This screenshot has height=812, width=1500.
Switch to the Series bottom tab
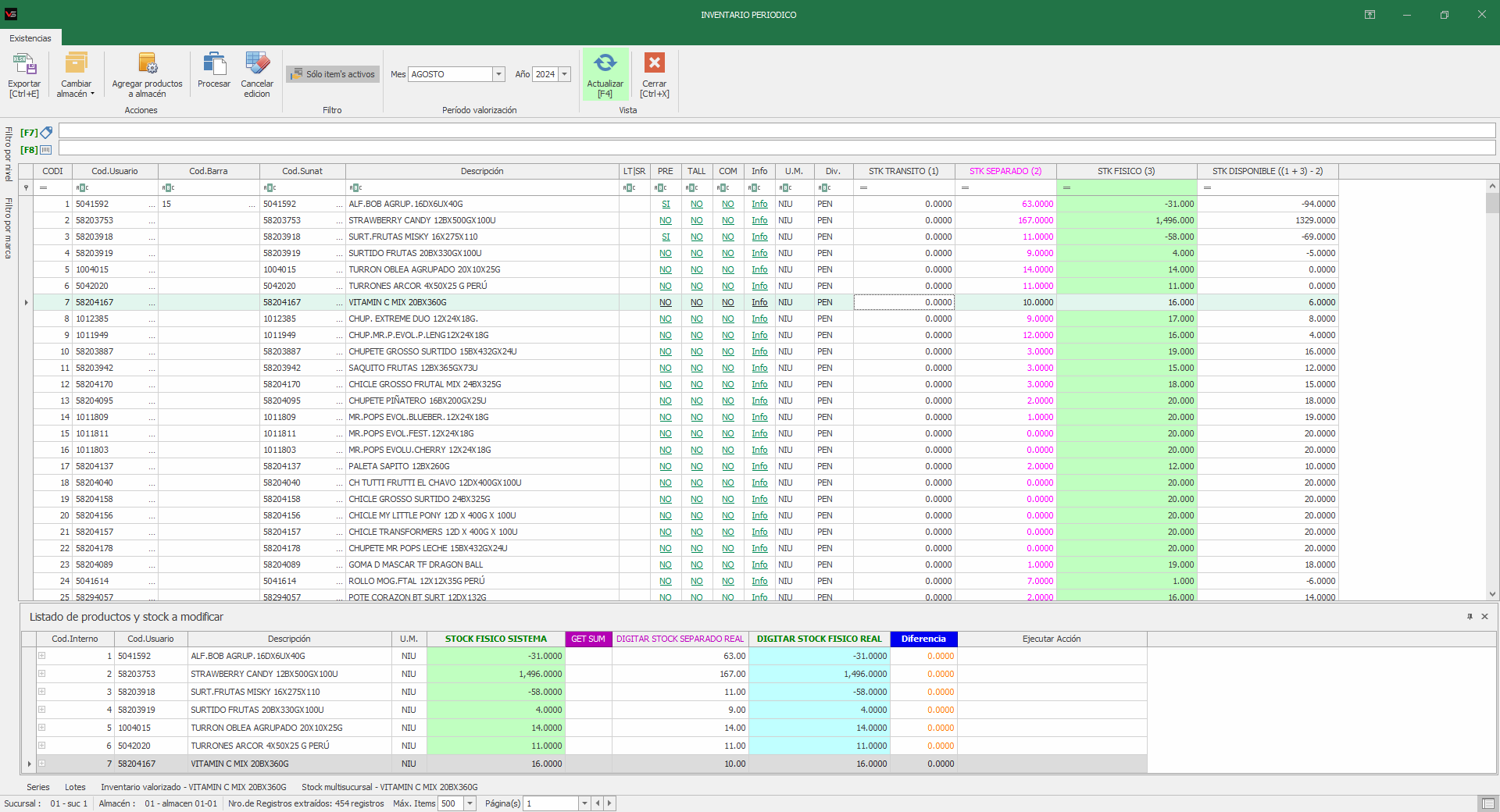coord(38,787)
